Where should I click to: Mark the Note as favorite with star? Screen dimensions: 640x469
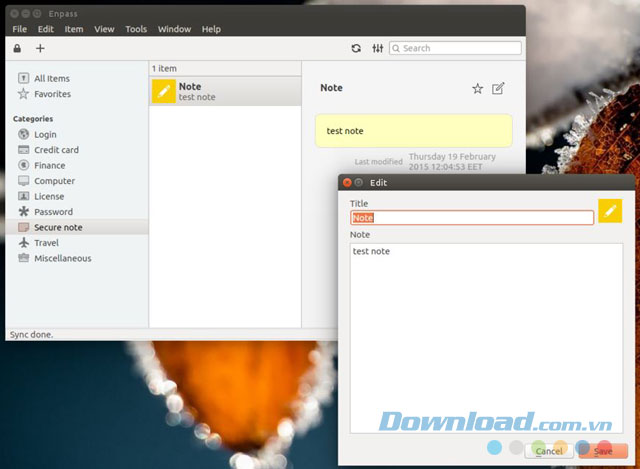tap(478, 88)
